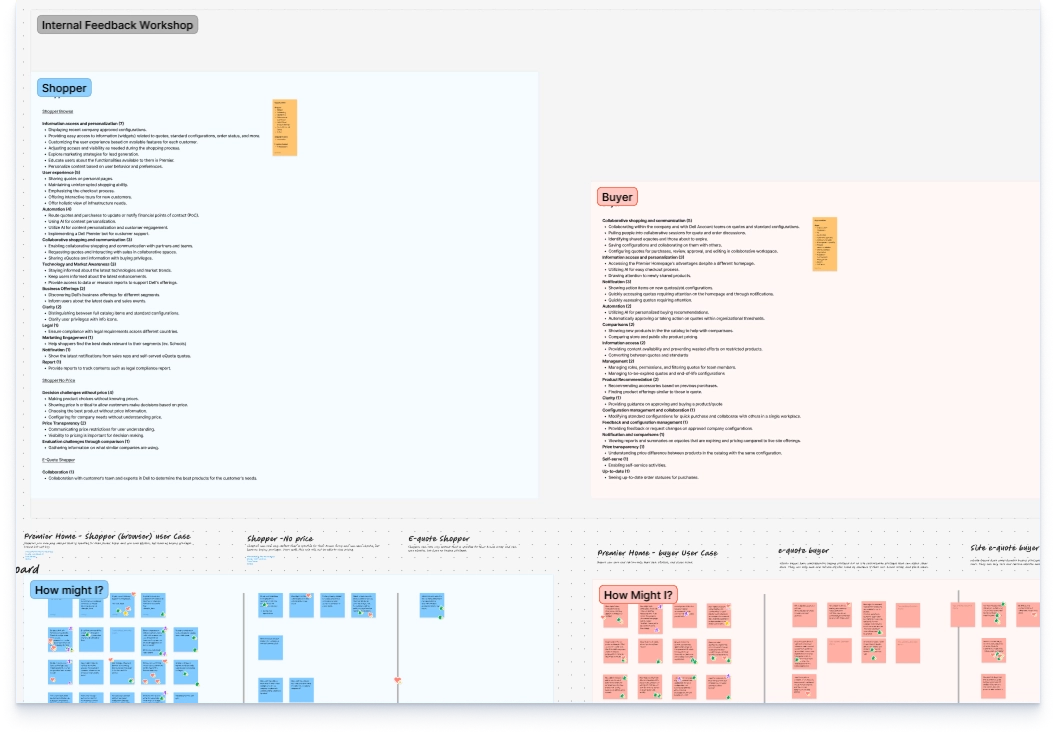Click the "Legal (1)" heading in Shopper
The height and width of the screenshot is (735, 1056).
(51, 325)
